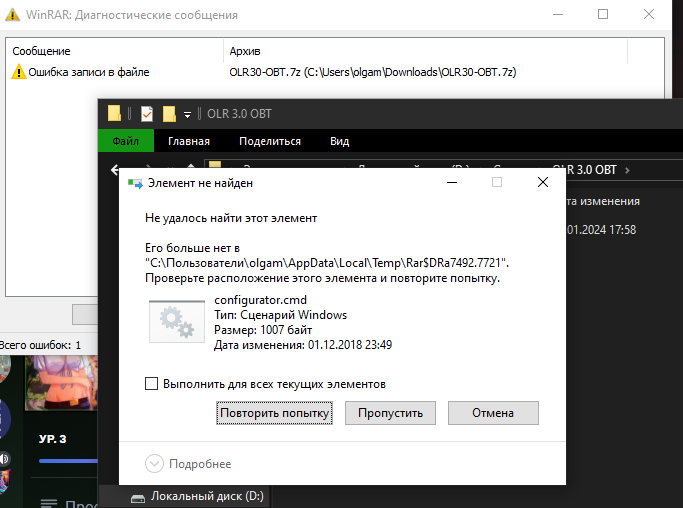Open the Файл tab in Explorer
This screenshot has width=683, height=508.
[125, 141]
